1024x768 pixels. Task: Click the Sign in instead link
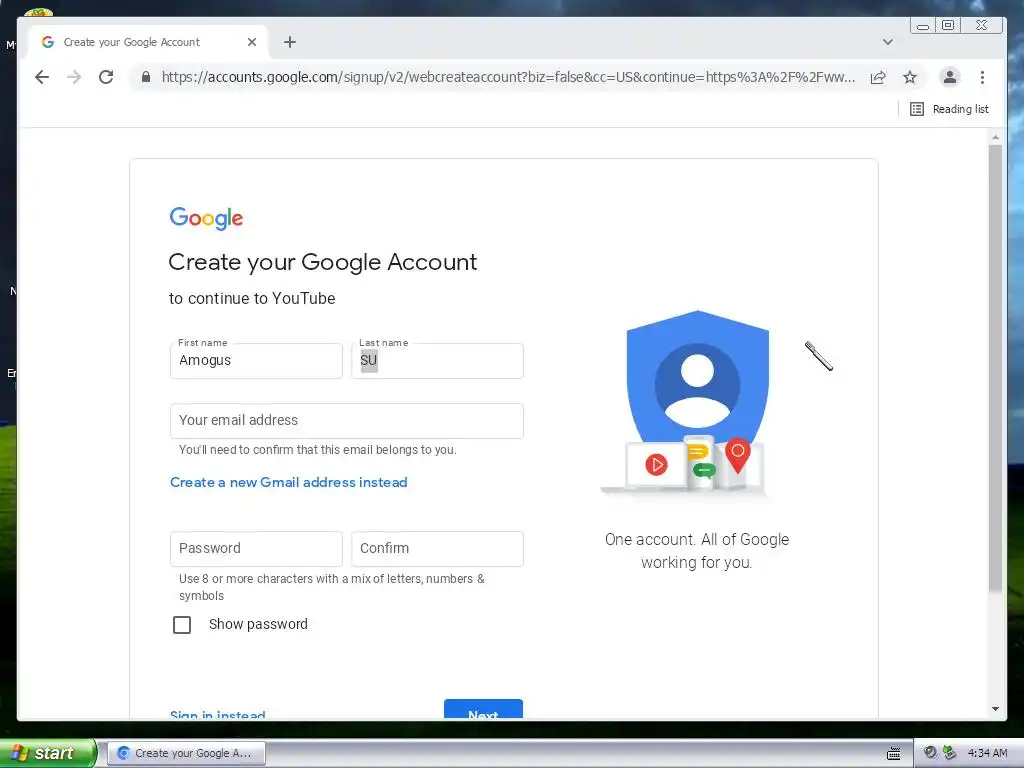[x=217, y=714]
